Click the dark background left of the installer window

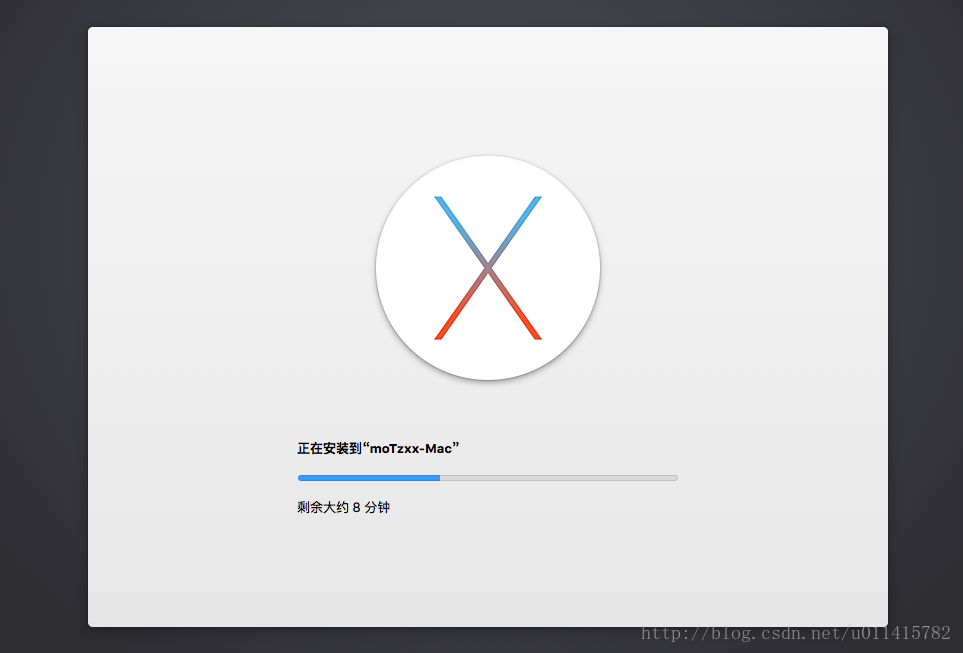[43, 326]
